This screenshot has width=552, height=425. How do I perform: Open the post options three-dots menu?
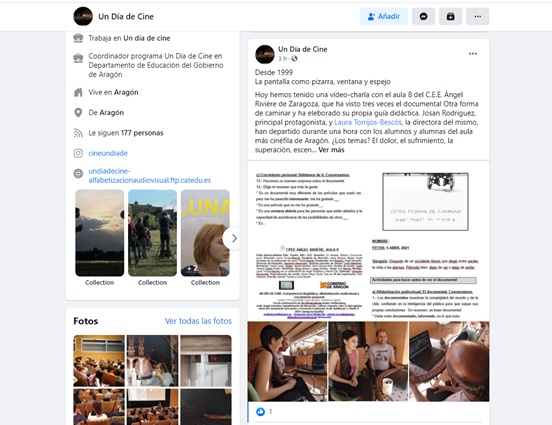coord(473,54)
